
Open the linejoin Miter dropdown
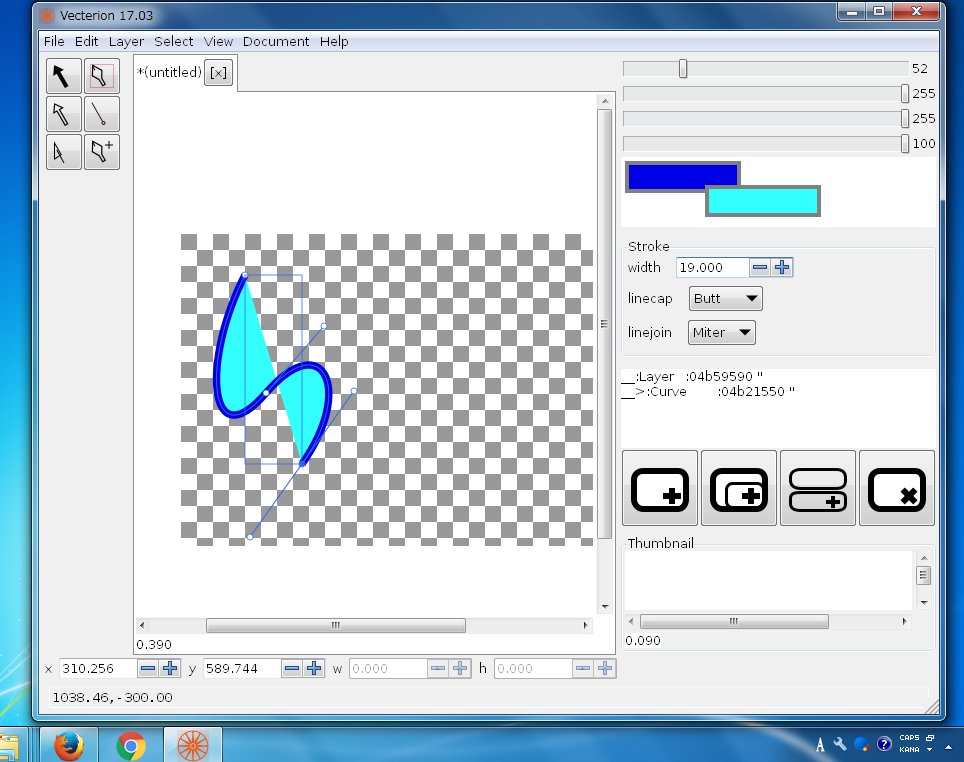[x=722, y=333]
